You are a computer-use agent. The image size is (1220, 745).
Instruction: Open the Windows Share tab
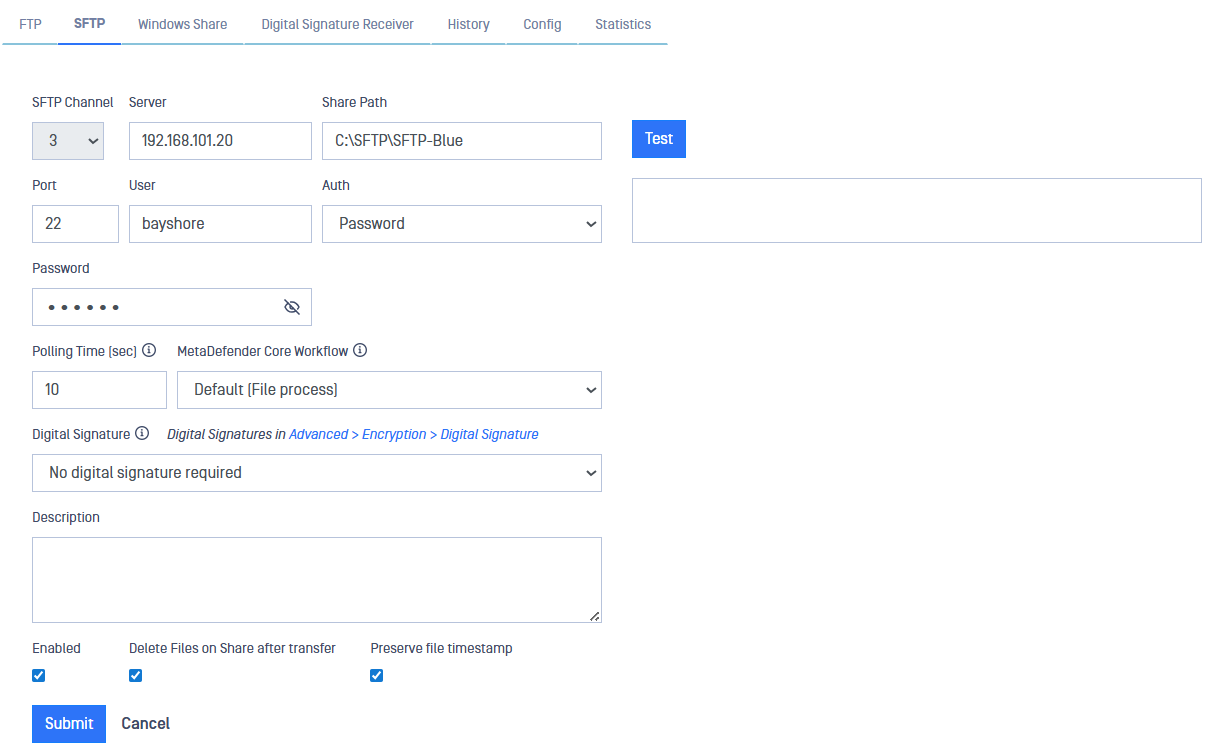pyautogui.click(x=182, y=24)
